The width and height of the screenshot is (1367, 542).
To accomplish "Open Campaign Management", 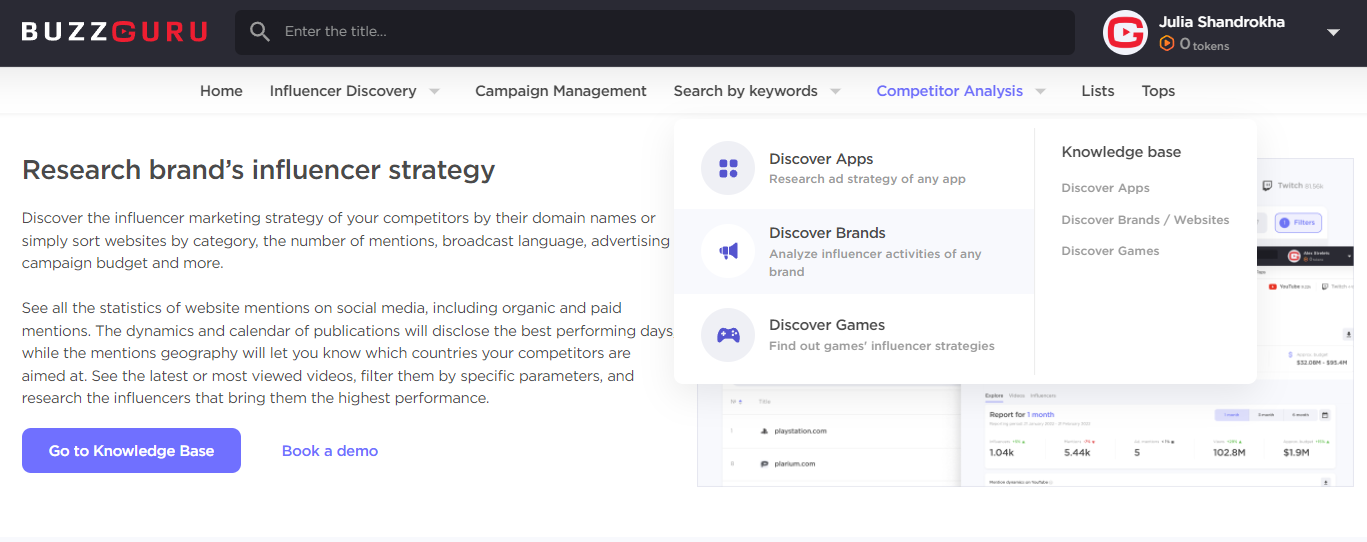I will pos(561,91).
